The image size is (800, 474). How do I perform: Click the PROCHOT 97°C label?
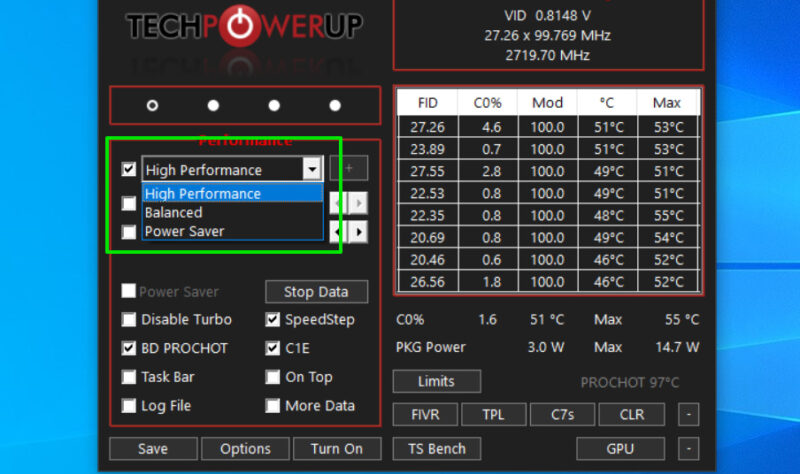click(630, 382)
